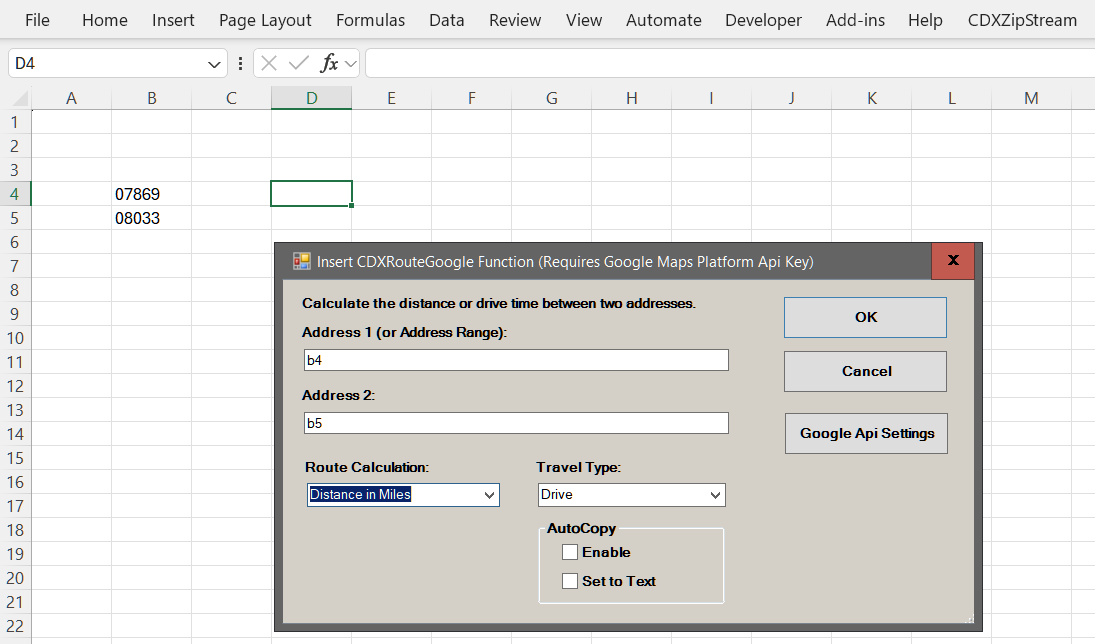The height and width of the screenshot is (644, 1095).
Task: Select the active cell D4
Action: coord(311,193)
